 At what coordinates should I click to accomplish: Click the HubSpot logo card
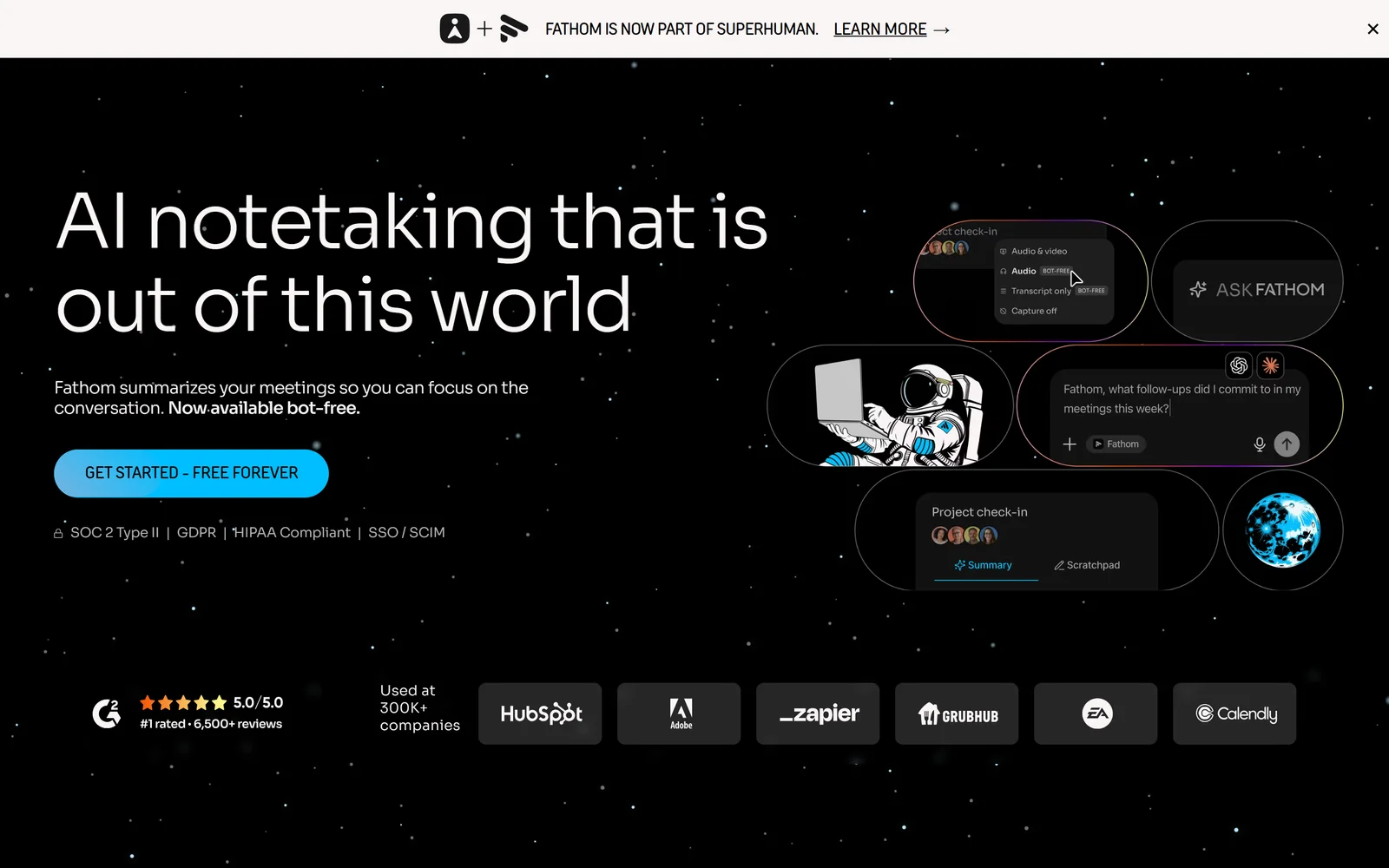tap(540, 713)
